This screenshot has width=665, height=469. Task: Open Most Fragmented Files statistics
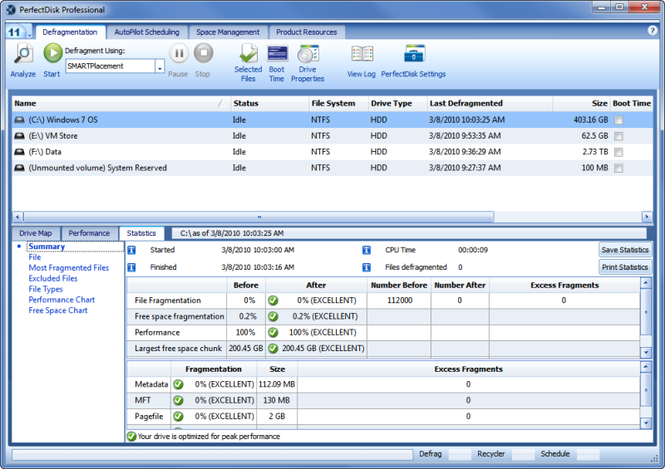point(69,268)
